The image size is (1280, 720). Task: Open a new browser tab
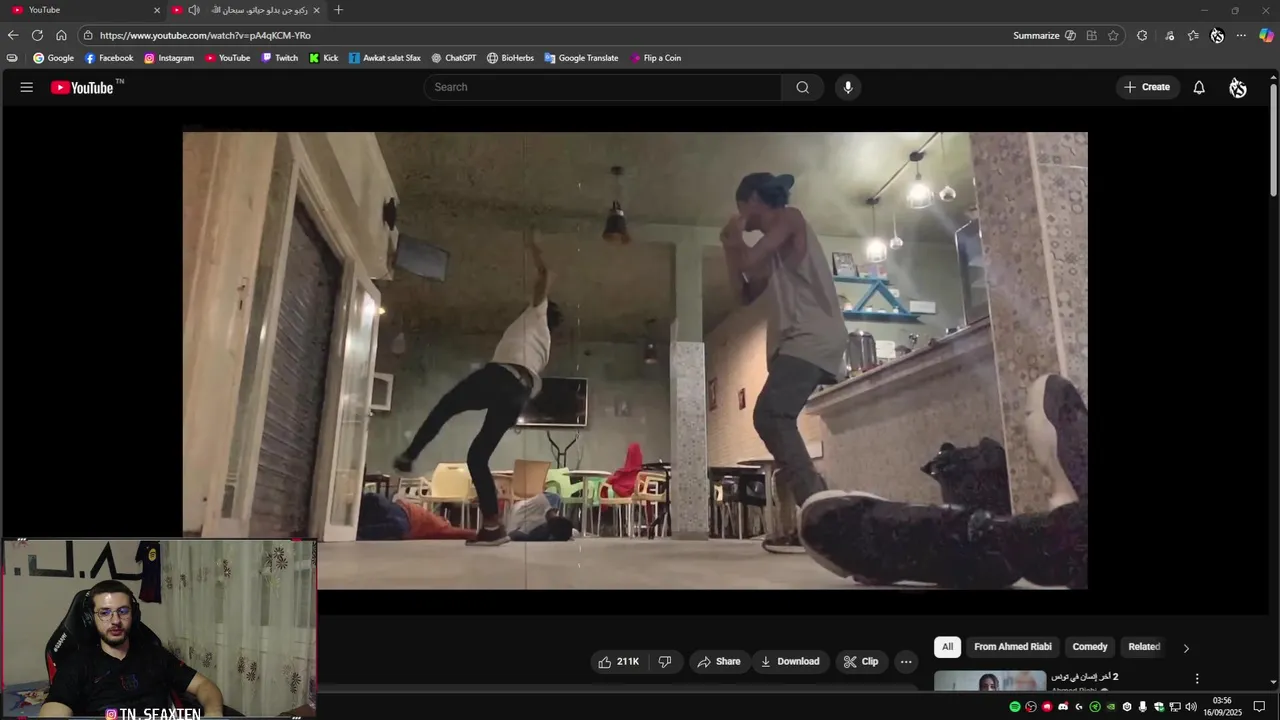pyautogui.click(x=338, y=10)
